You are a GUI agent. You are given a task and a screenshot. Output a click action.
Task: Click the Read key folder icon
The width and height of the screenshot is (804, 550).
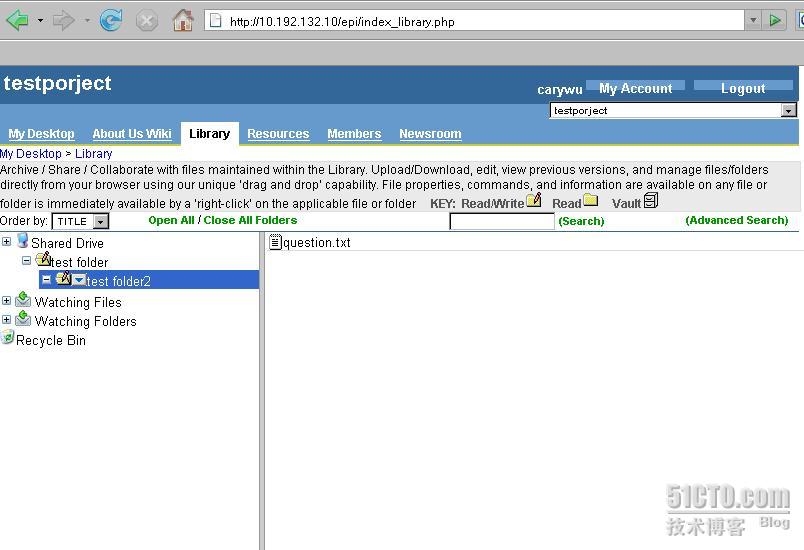591,200
